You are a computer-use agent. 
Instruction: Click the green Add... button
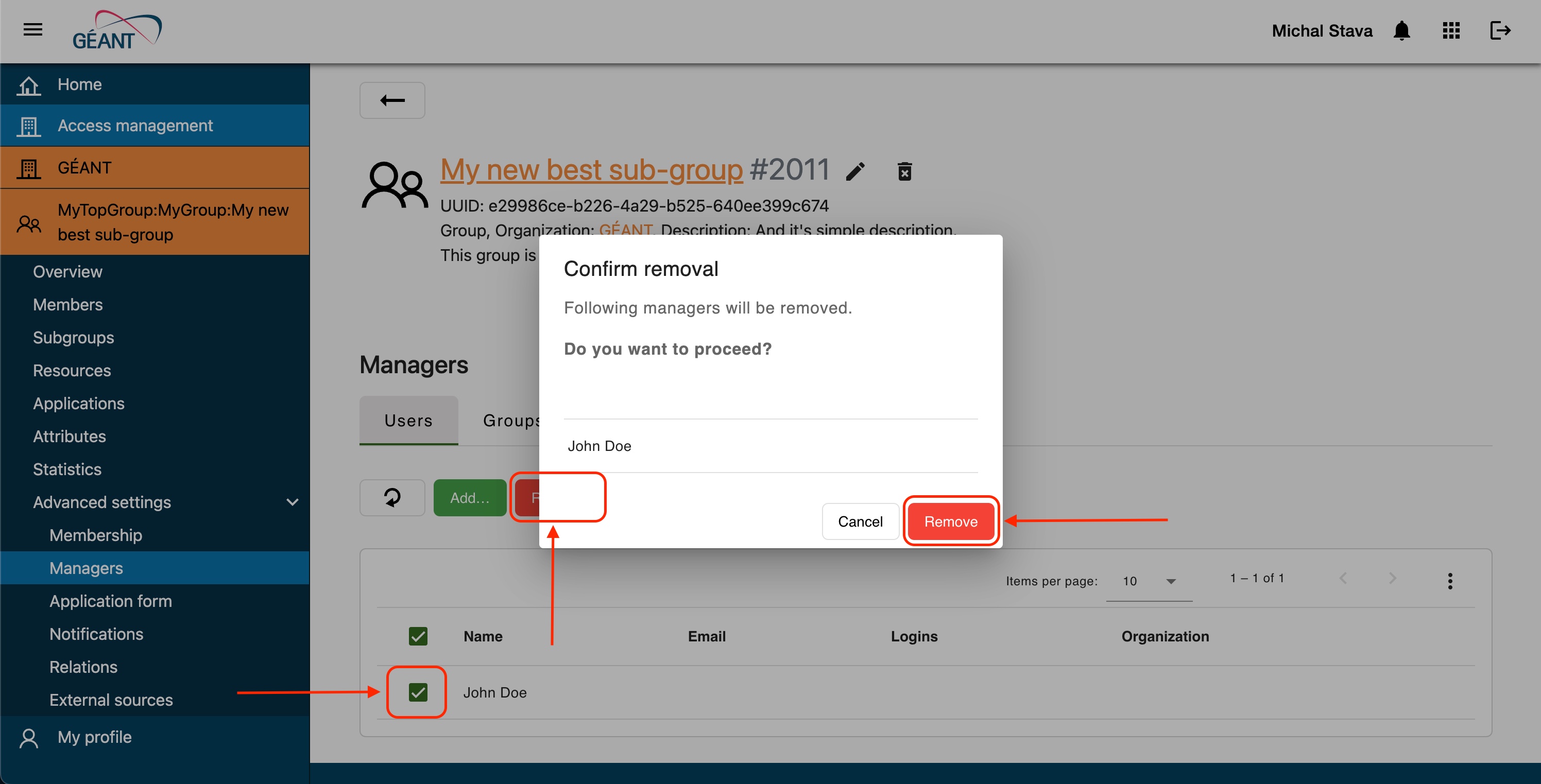[470, 498]
